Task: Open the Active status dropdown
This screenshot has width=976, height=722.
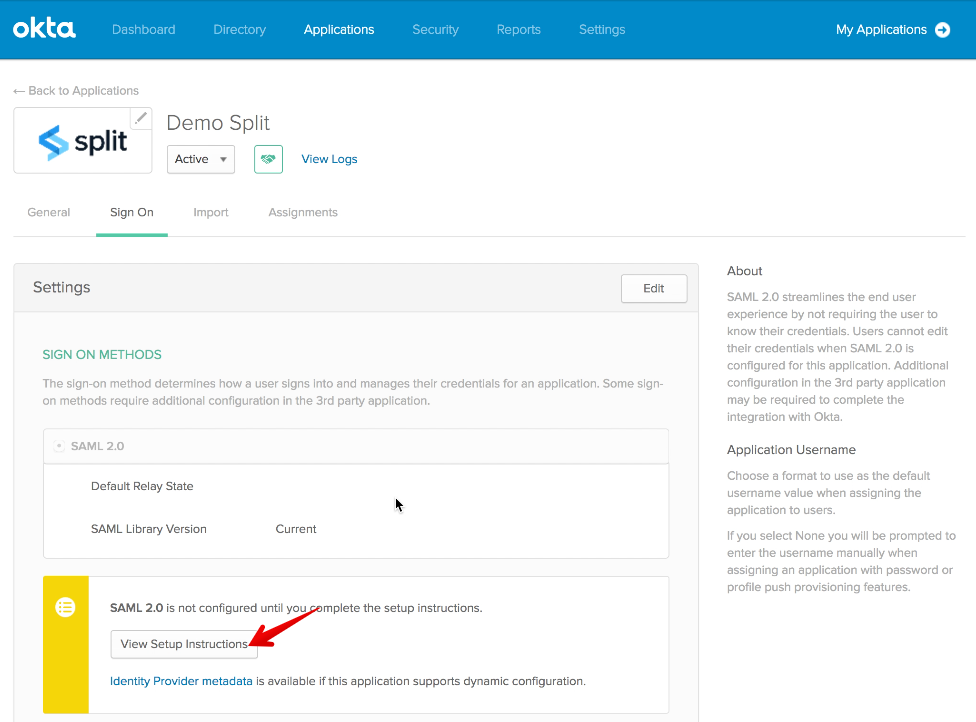Action: coord(200,159)
